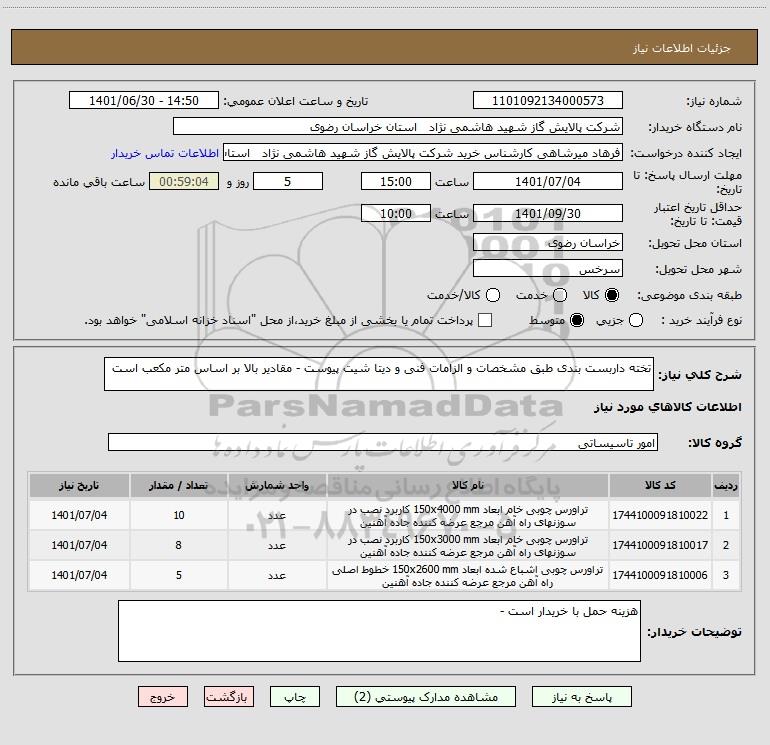Click the unit عدد in row 2
Viewport: 770px width, 745px height.
(x=277, y=546)
